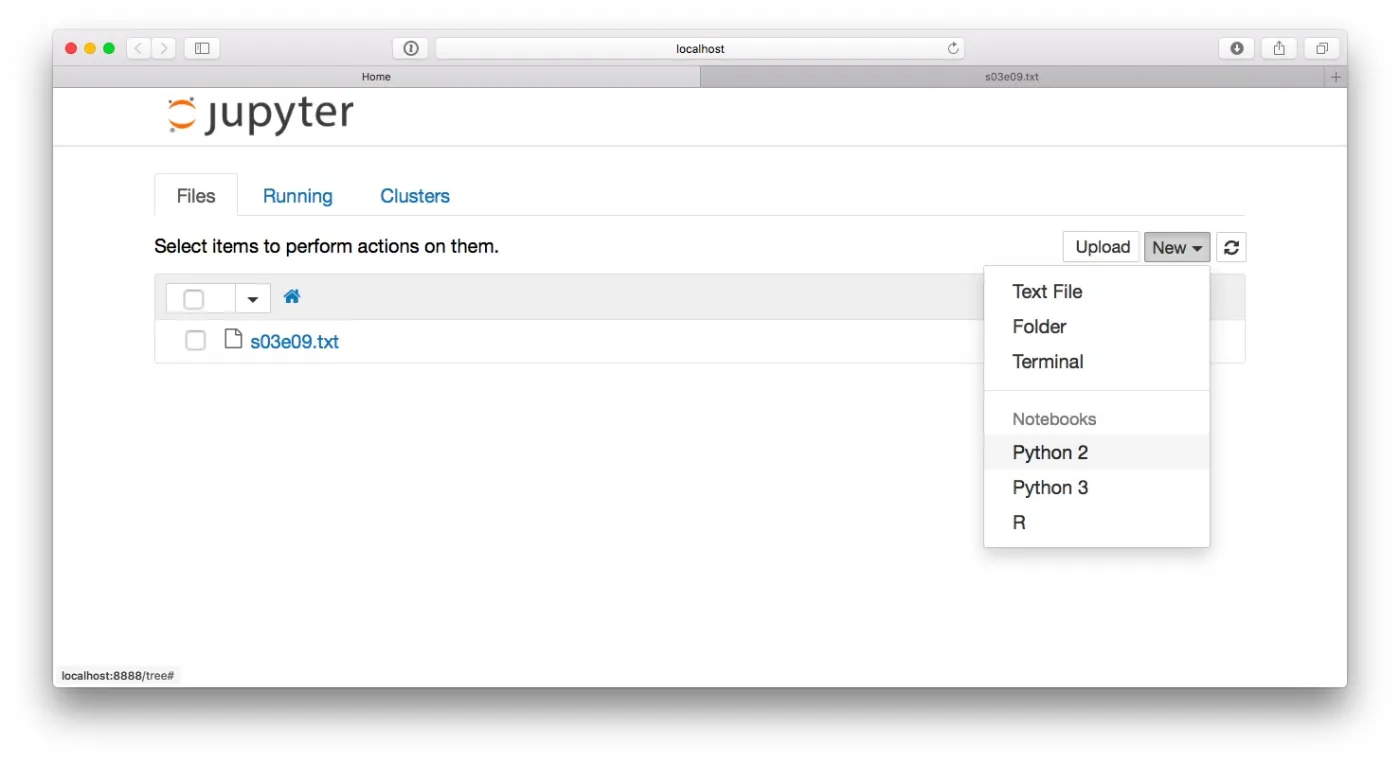Viewport: 1400px width, 763px height.
Task: Add a new Safari tab
Action: pos(1335,77)
